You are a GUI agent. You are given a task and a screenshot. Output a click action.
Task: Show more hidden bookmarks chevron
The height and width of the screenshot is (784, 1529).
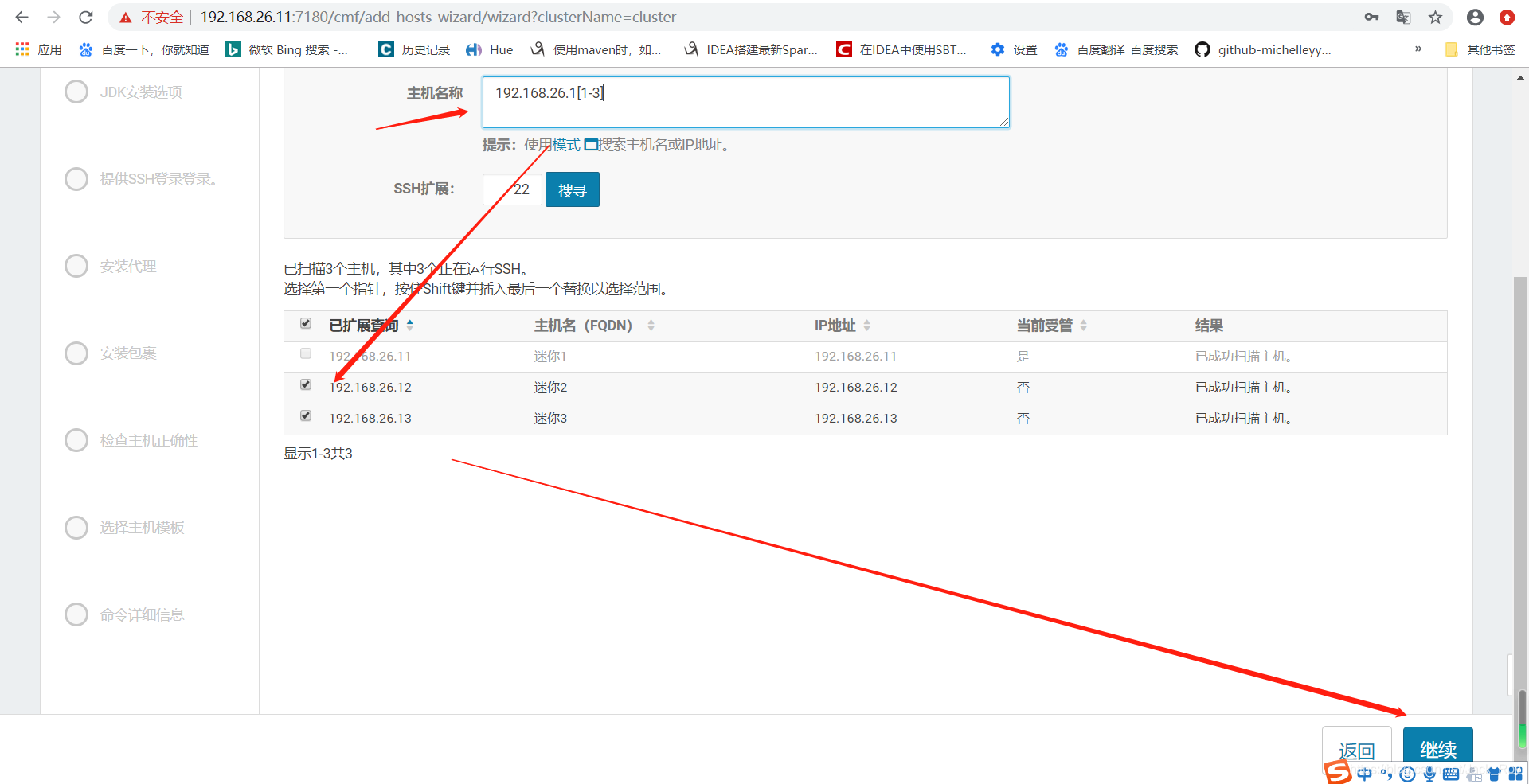pyautogui.click(x=1418, y=49)
